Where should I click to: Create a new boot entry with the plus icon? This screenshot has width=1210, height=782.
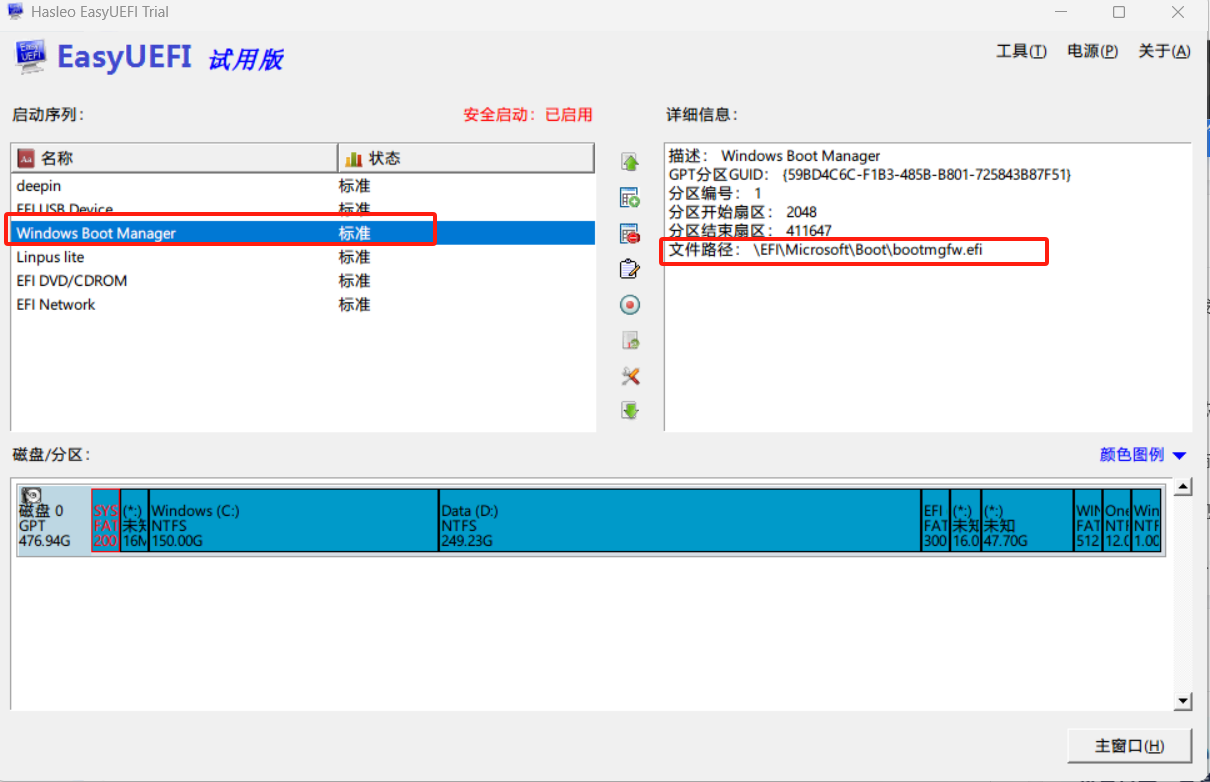coord(630,198)
